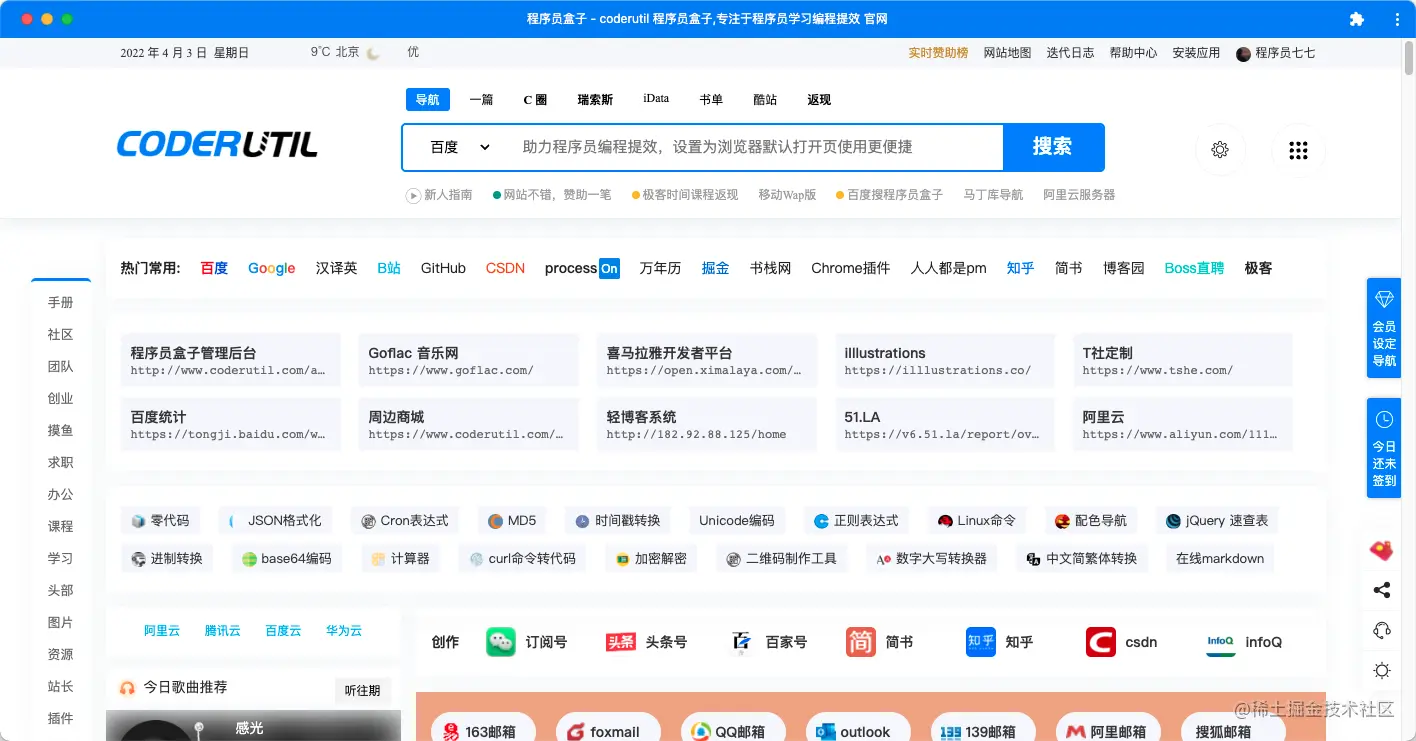The width and height of the screenshot is (1416, 741).
Task: Click the browser extensions puzzle icon
Action: 1356,19
